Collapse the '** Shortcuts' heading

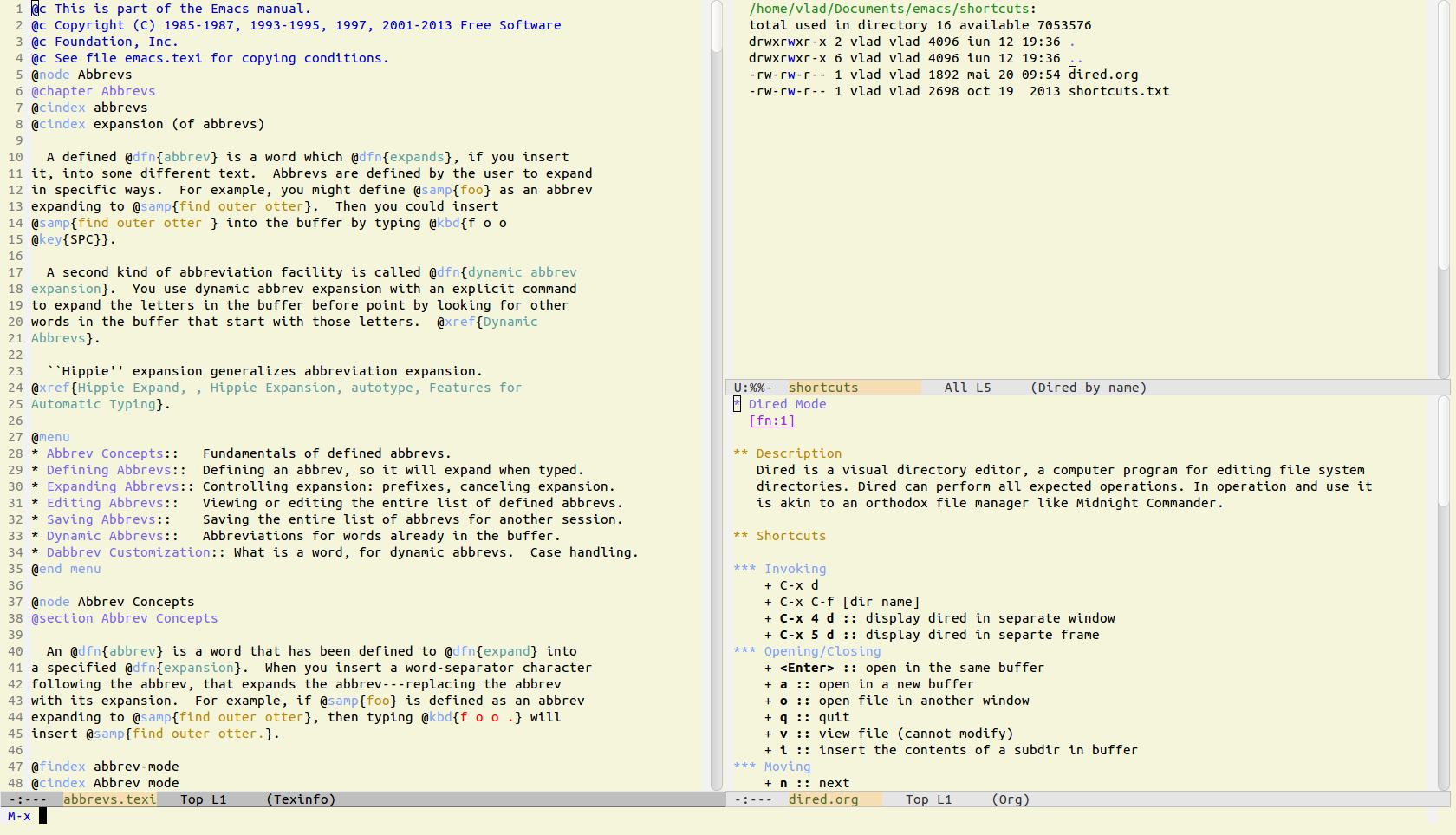(x=780, y=536)
